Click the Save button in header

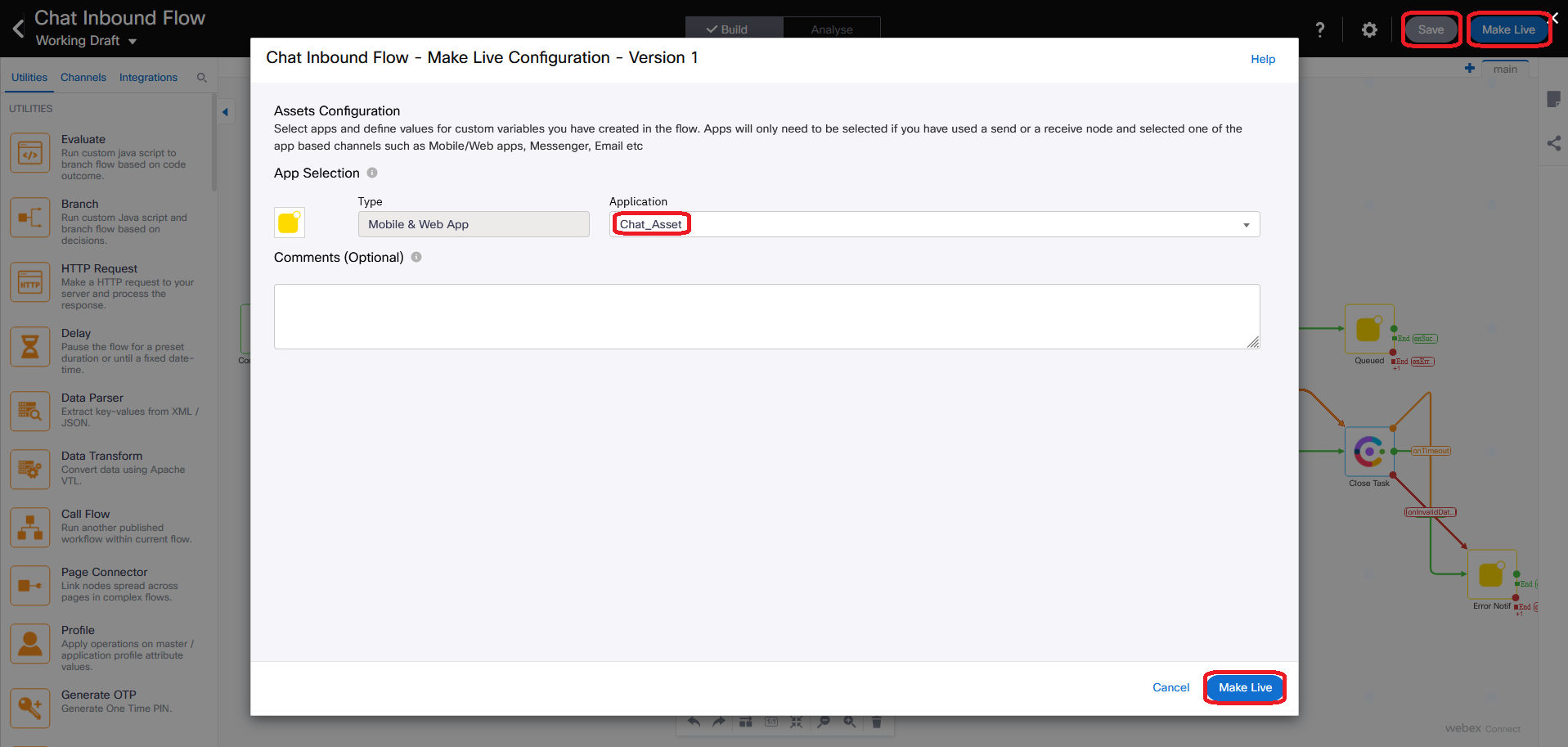pos(1431,29)
